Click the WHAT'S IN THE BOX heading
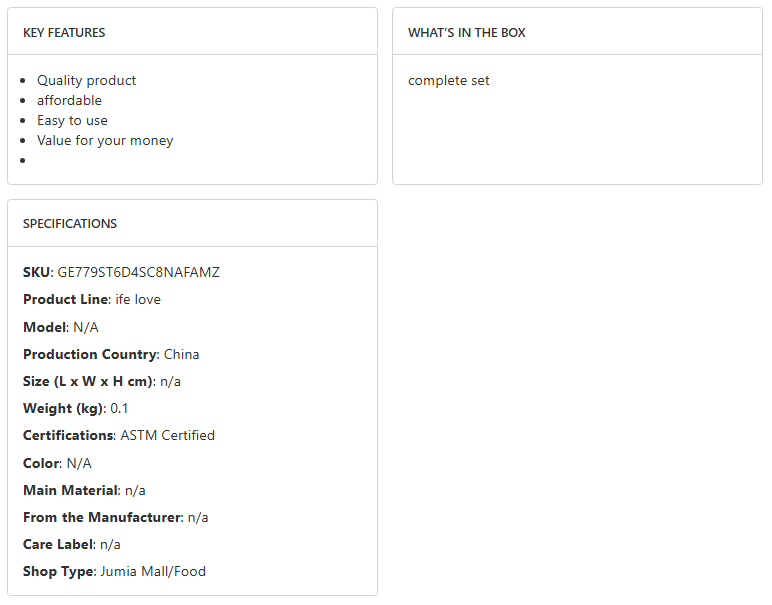Image resolution: width=772 pixels, height=605 pixels. point(466,33)
